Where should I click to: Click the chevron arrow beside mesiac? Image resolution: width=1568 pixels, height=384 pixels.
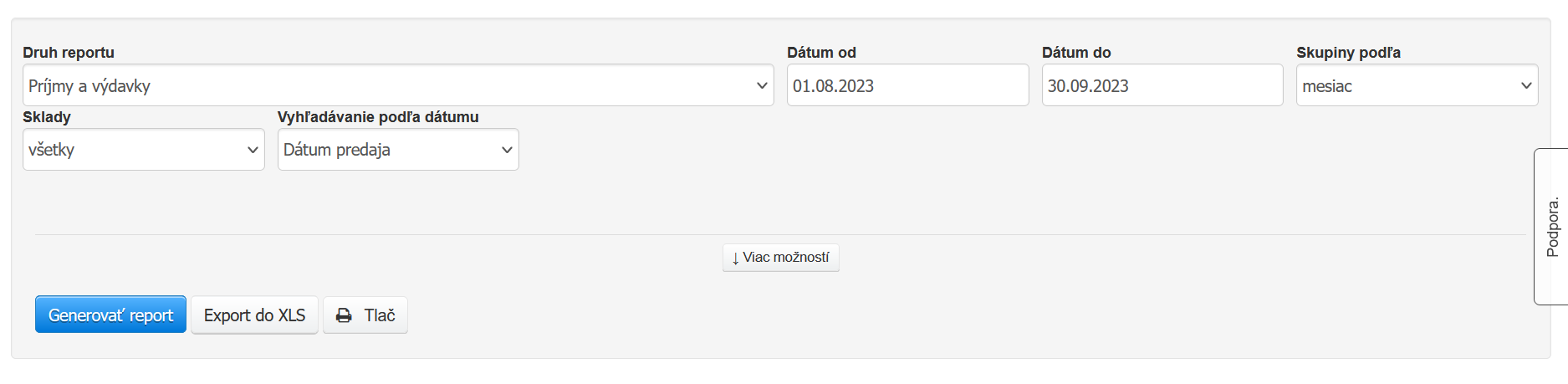[1526, 85]
